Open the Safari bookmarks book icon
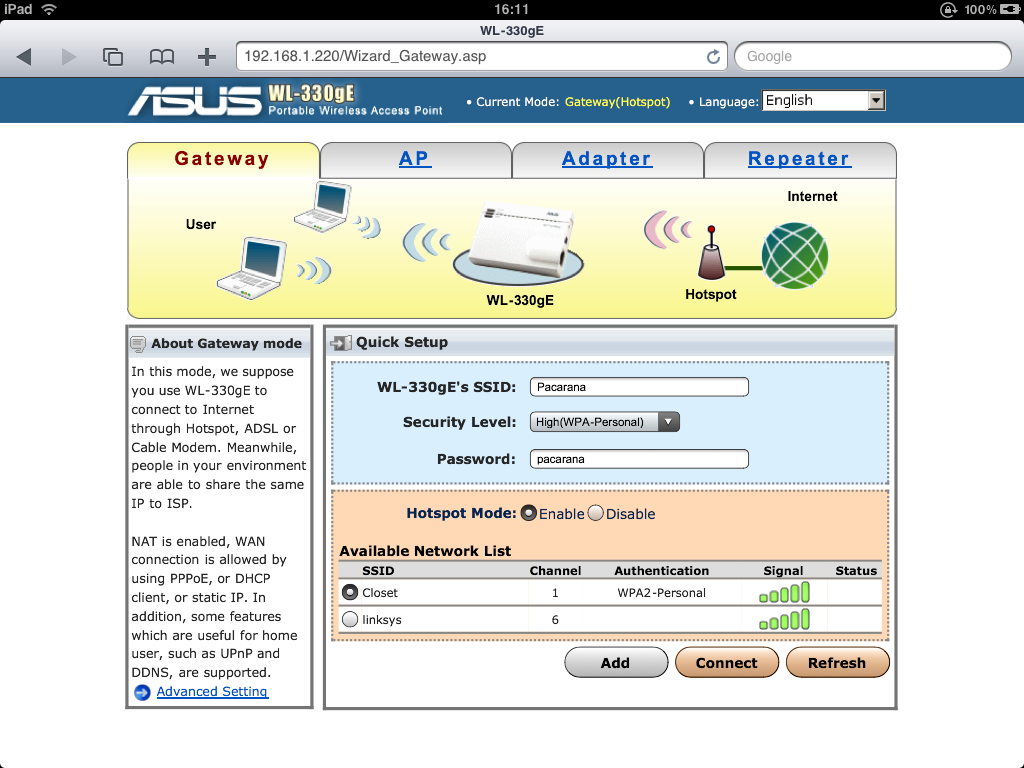 [x=161, y=57]
